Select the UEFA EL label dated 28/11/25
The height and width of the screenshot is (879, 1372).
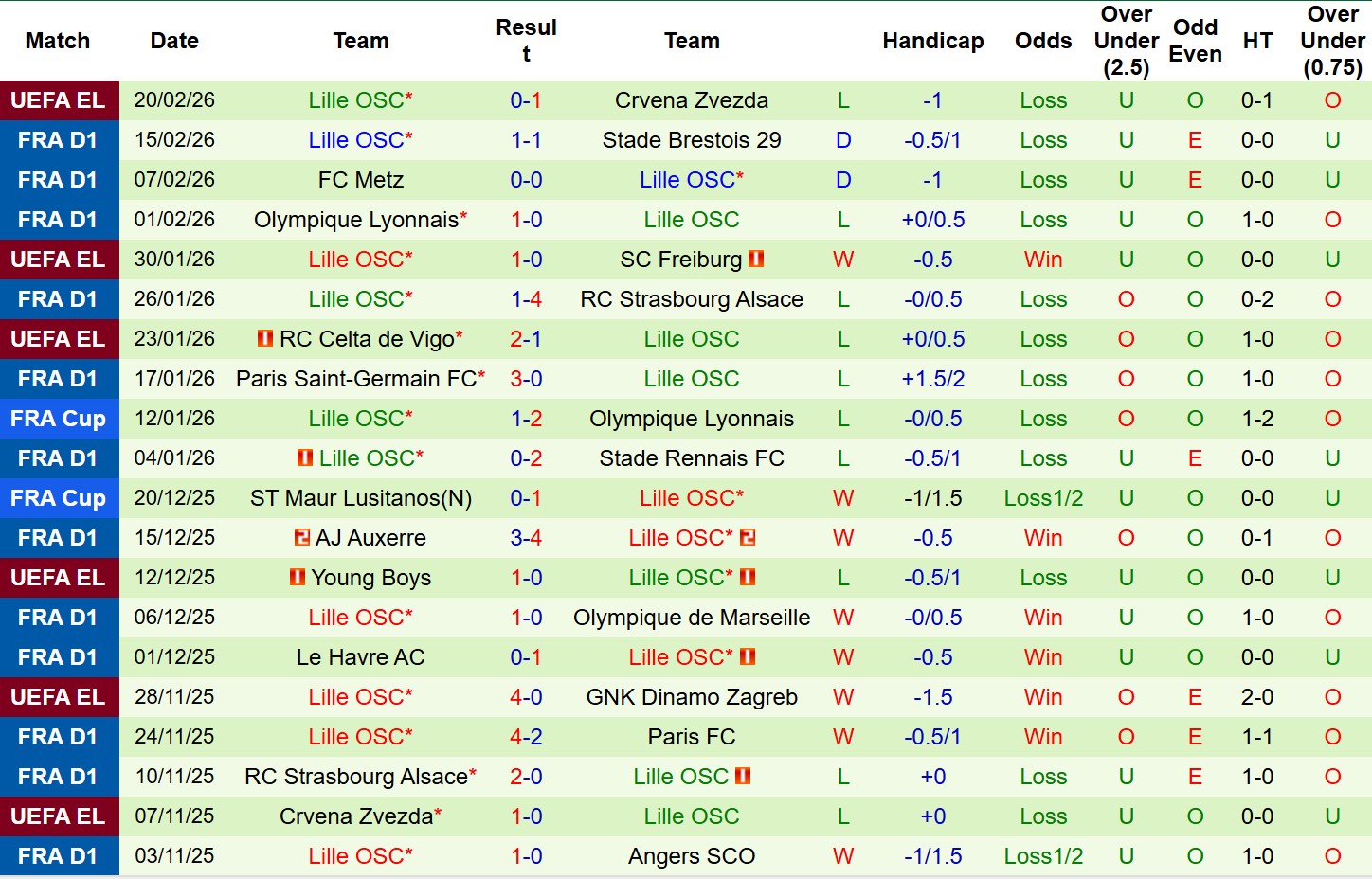point(59,697)
